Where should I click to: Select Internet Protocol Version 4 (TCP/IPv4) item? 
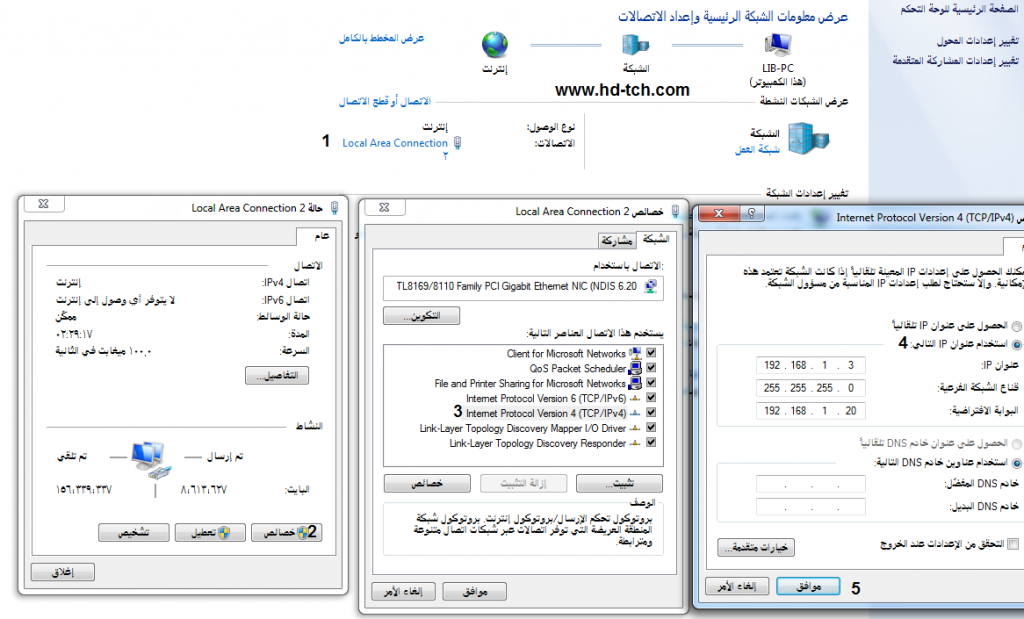click(x=545, y=413)
